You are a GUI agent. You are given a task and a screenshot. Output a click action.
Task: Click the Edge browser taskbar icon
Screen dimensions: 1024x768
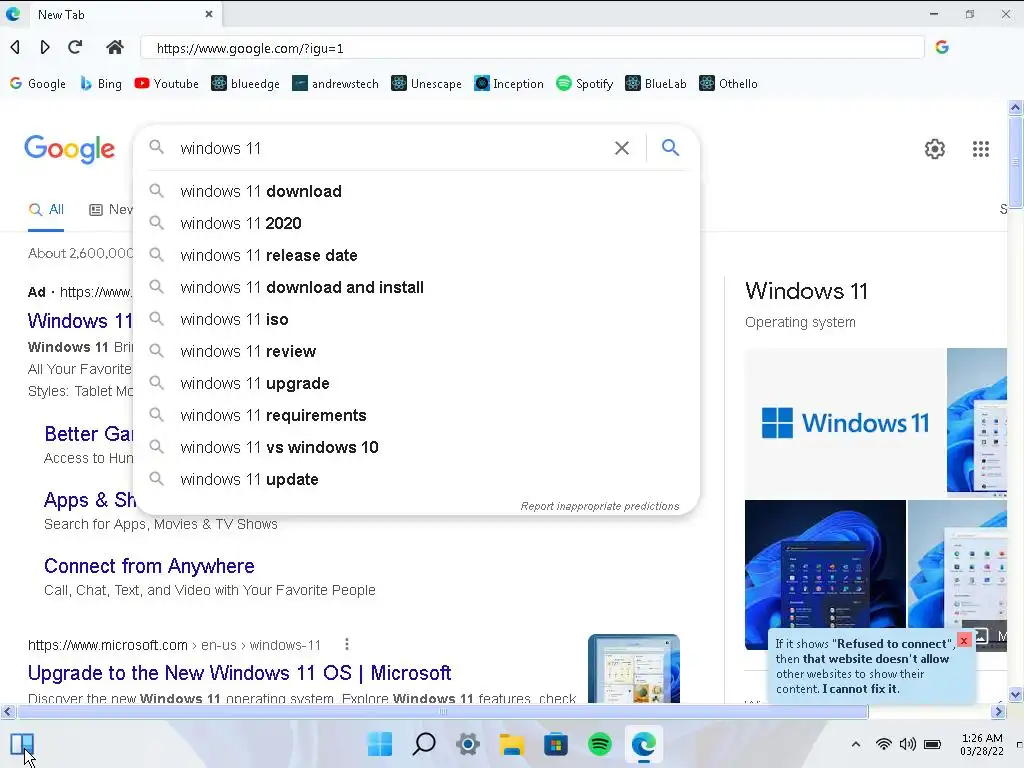coord(643,744)
